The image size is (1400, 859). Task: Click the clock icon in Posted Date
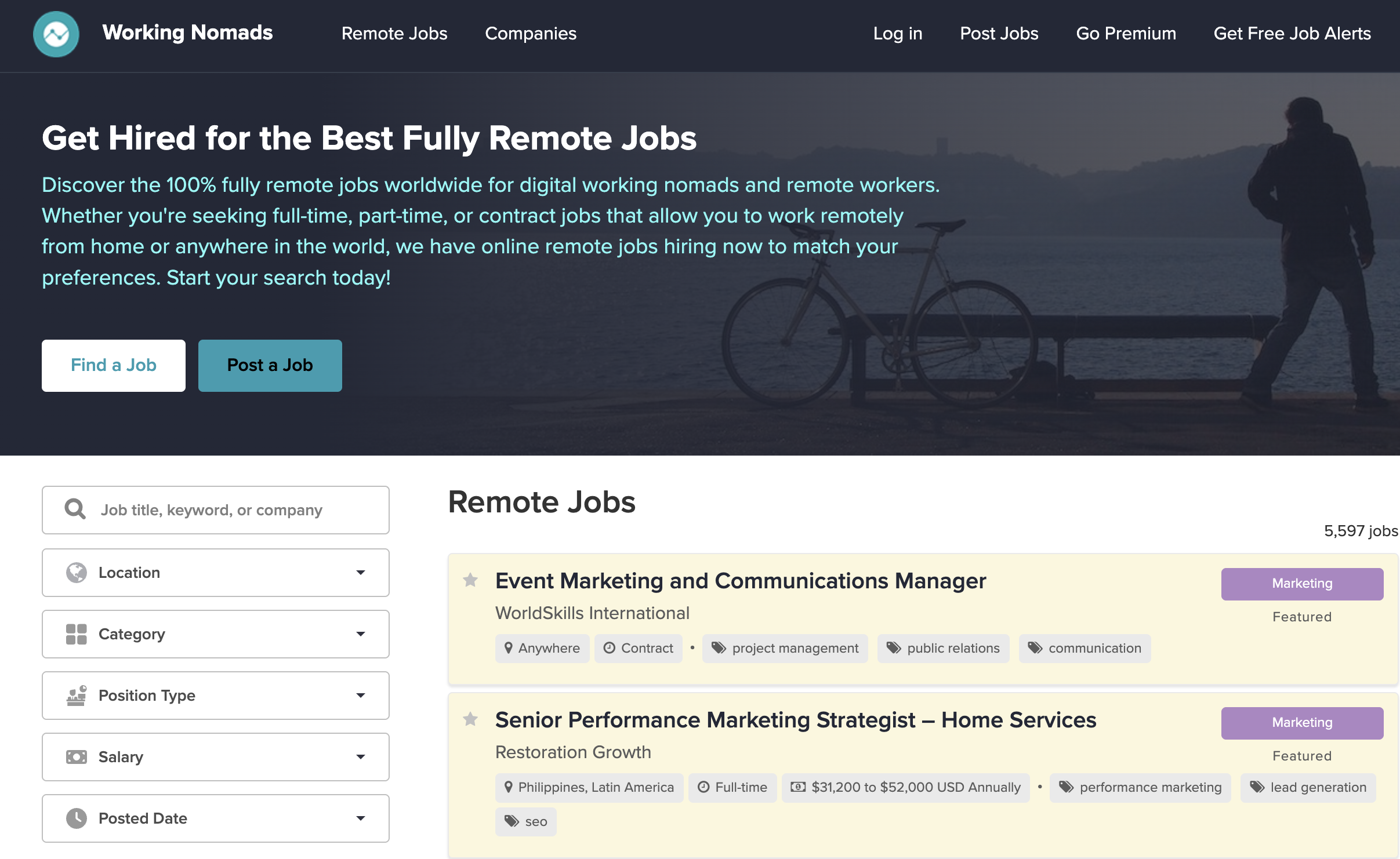coord(76,818)
